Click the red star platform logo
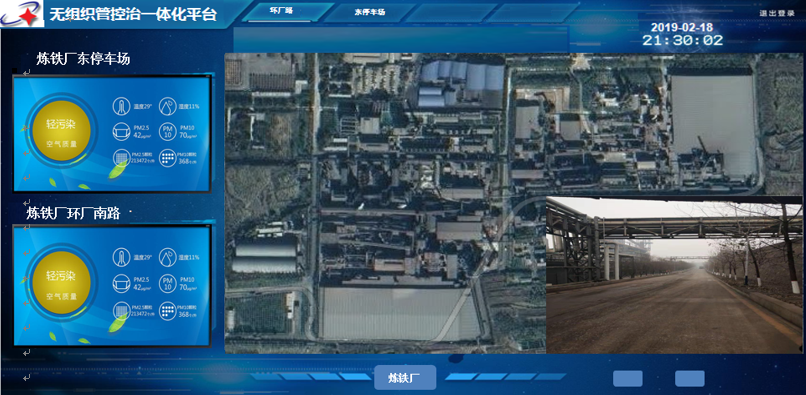 [23, 14]
